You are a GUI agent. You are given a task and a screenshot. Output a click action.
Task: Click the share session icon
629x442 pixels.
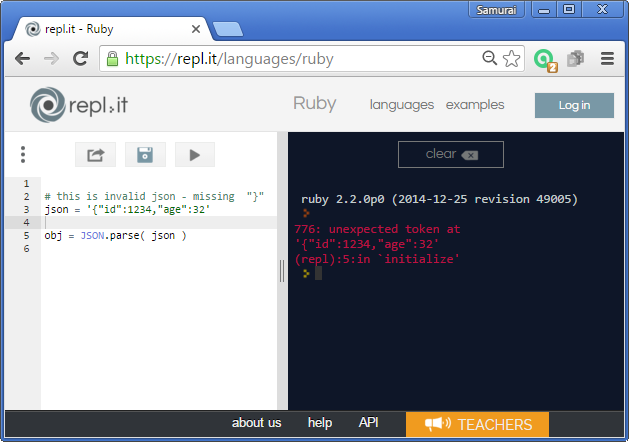(95, 155)
